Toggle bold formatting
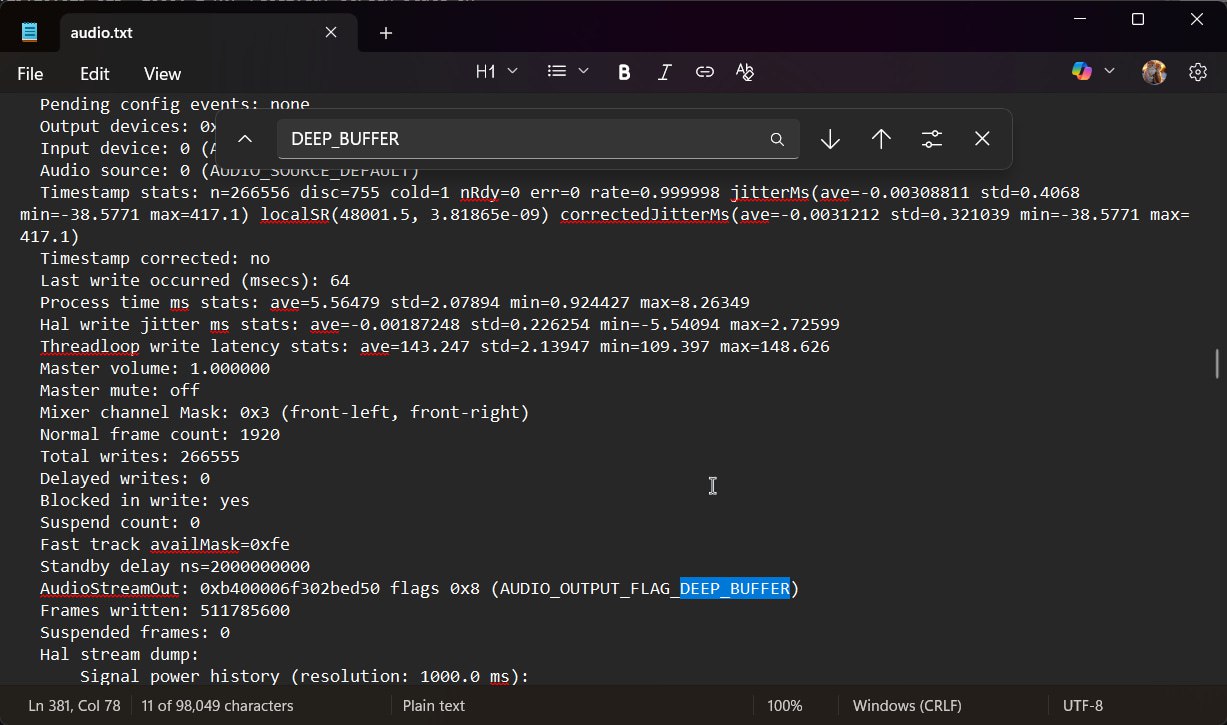Image resolution: width=1227 pixels, height=725 pixels. [x=624, y=72]
